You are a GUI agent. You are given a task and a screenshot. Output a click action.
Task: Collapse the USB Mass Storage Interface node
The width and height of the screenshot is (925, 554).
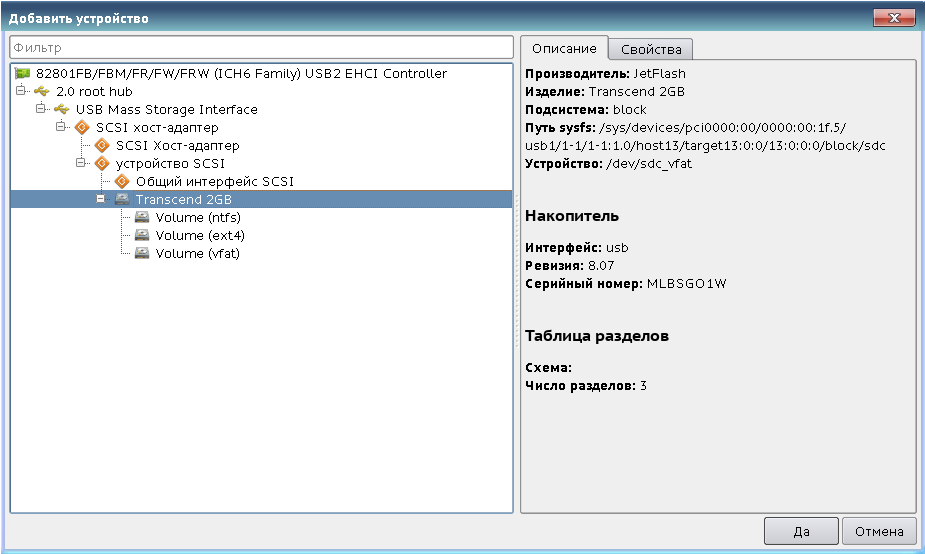click(41, 109)
